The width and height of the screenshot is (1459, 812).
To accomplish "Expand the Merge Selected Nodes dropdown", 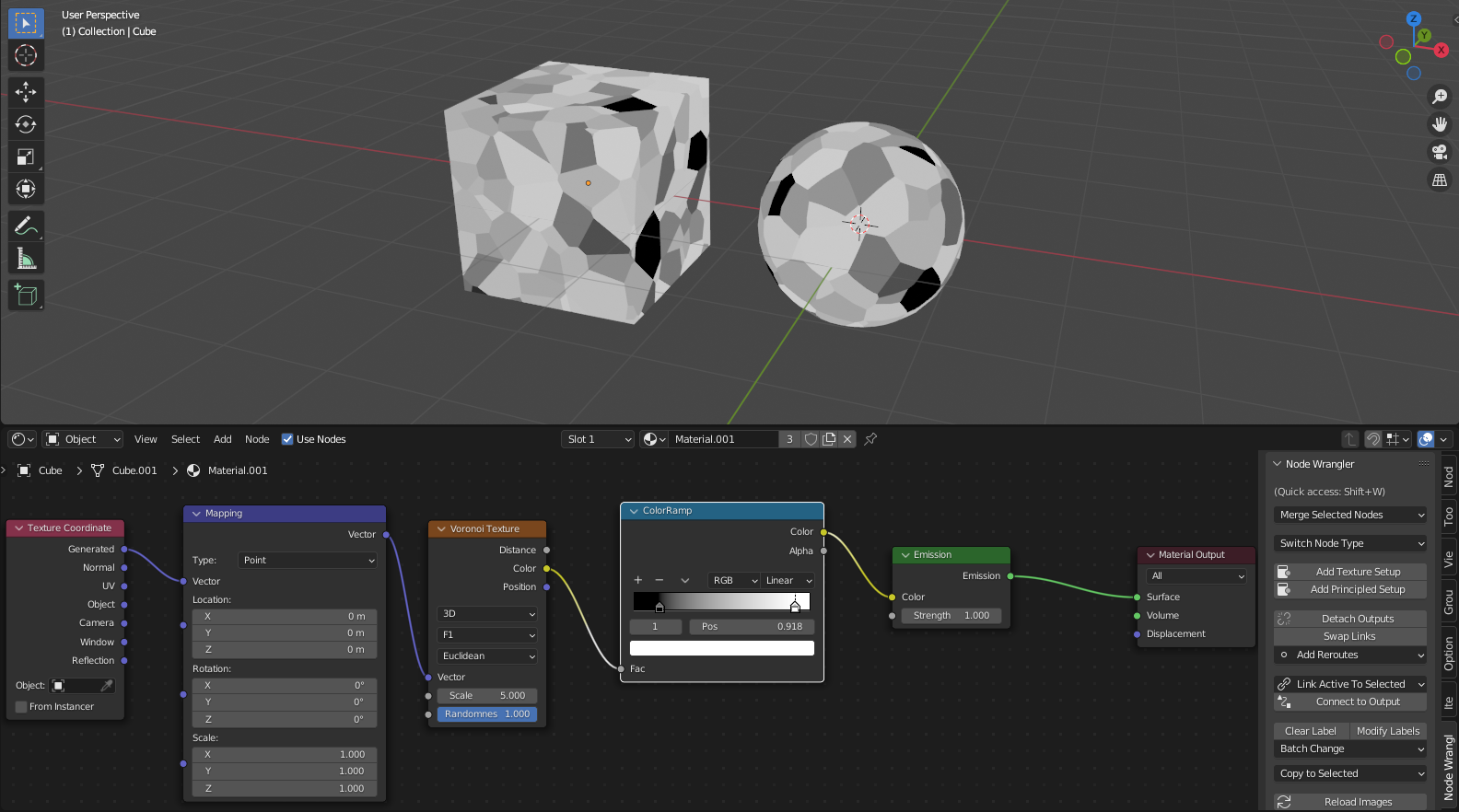I will [x=1350, y=516].
